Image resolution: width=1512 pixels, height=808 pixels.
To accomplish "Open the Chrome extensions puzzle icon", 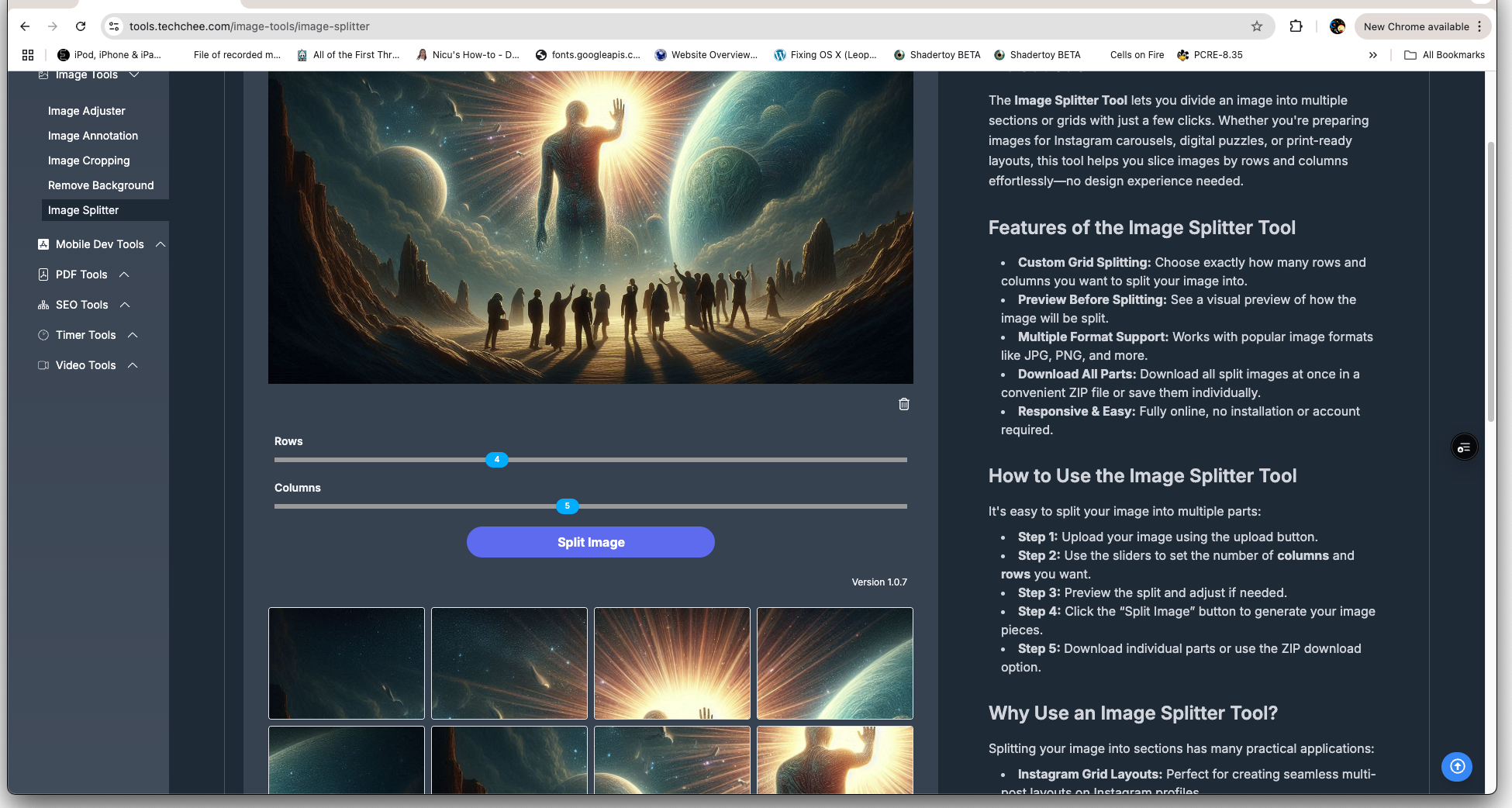I will pyautogui.click(x=1296, y=26).
